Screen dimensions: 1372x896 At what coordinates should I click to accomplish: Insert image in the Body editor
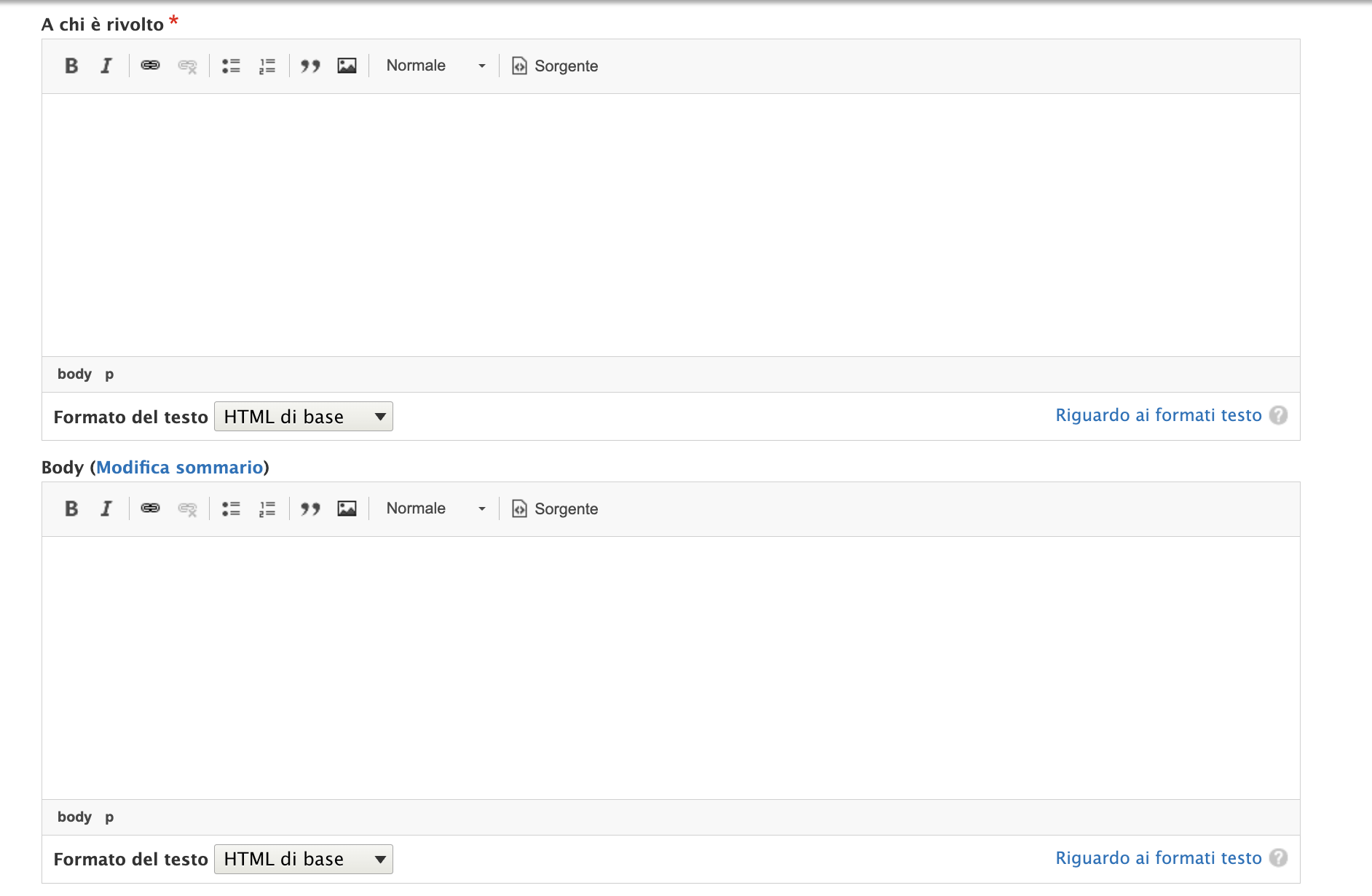(x=347, y=508)
